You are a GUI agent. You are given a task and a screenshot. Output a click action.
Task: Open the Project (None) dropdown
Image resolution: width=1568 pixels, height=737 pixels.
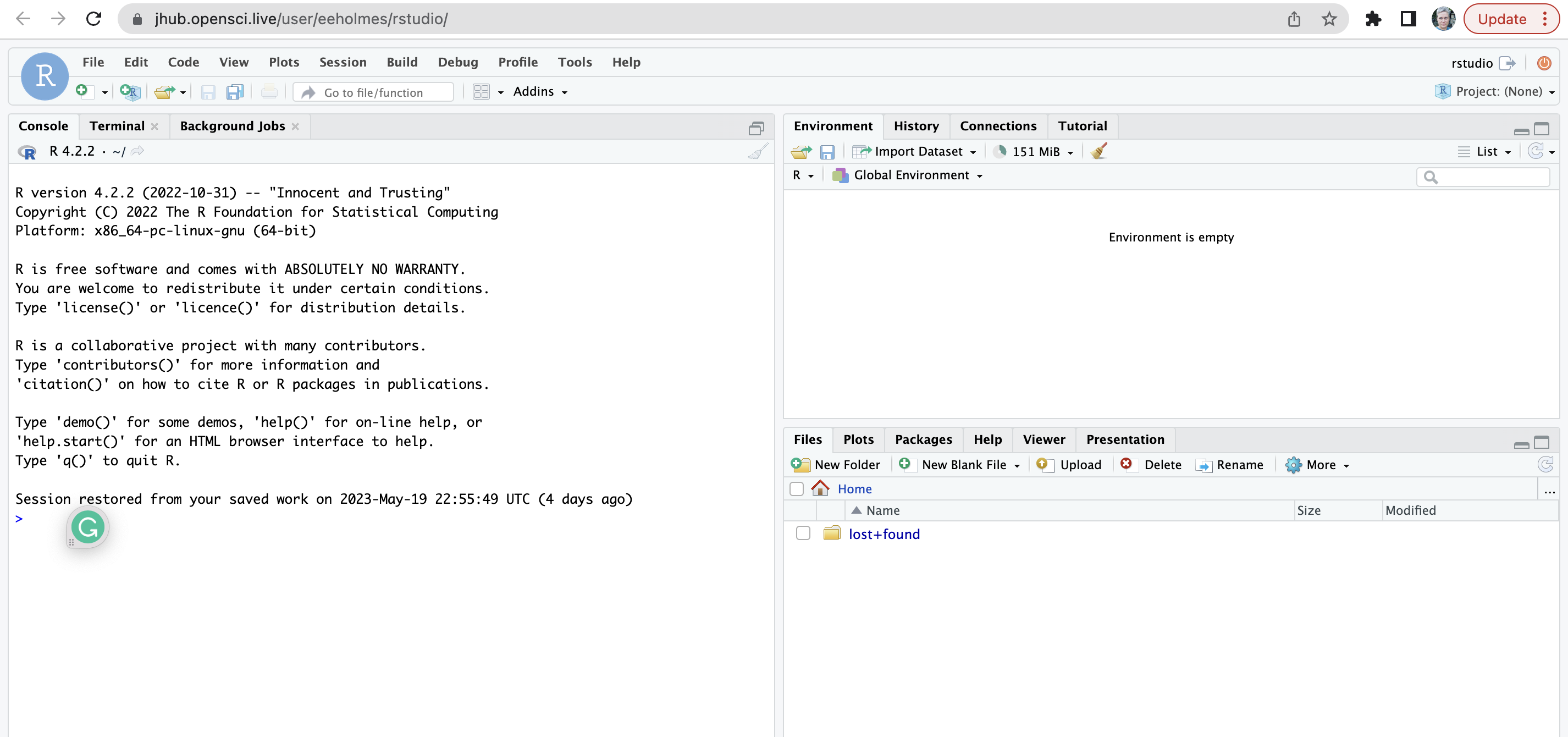point(1494,91)
